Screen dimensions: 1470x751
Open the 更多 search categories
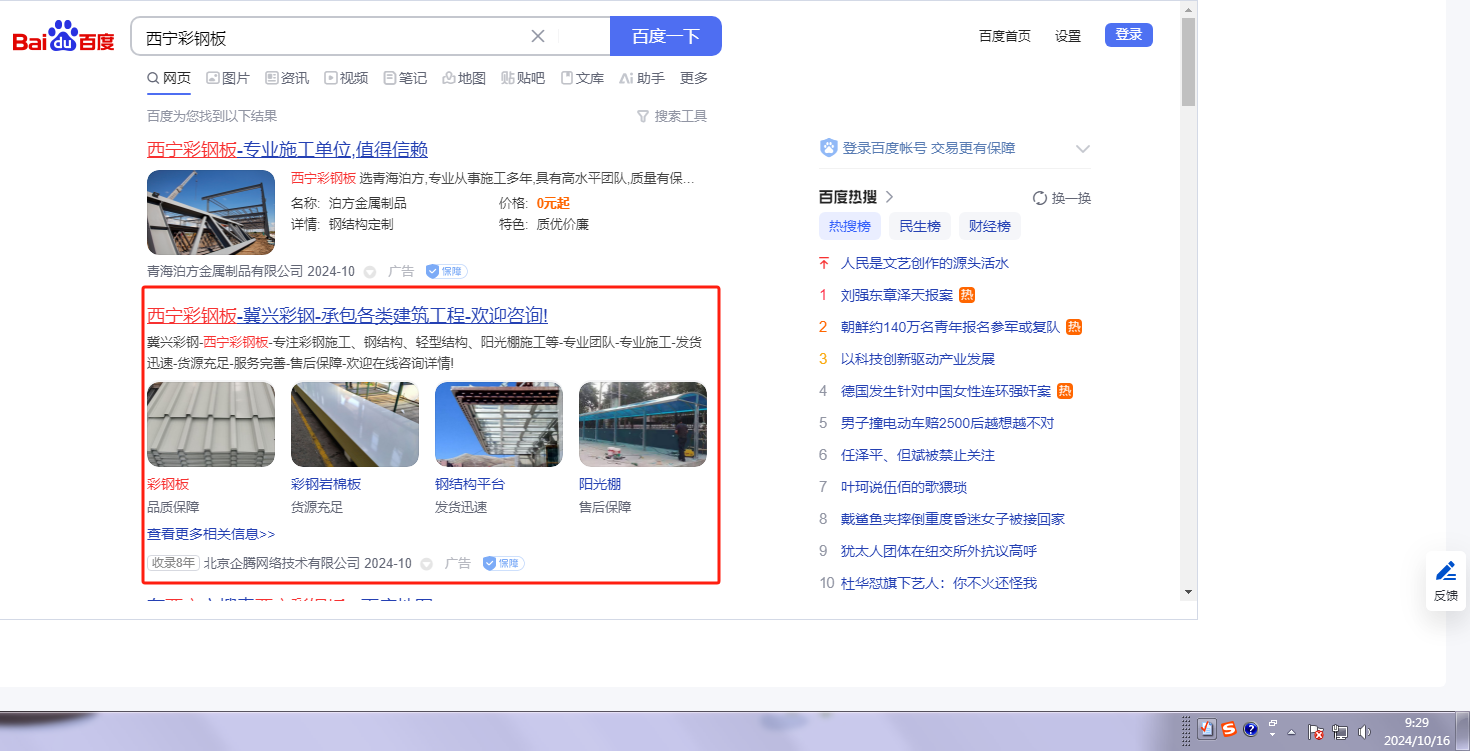point(694,78)
